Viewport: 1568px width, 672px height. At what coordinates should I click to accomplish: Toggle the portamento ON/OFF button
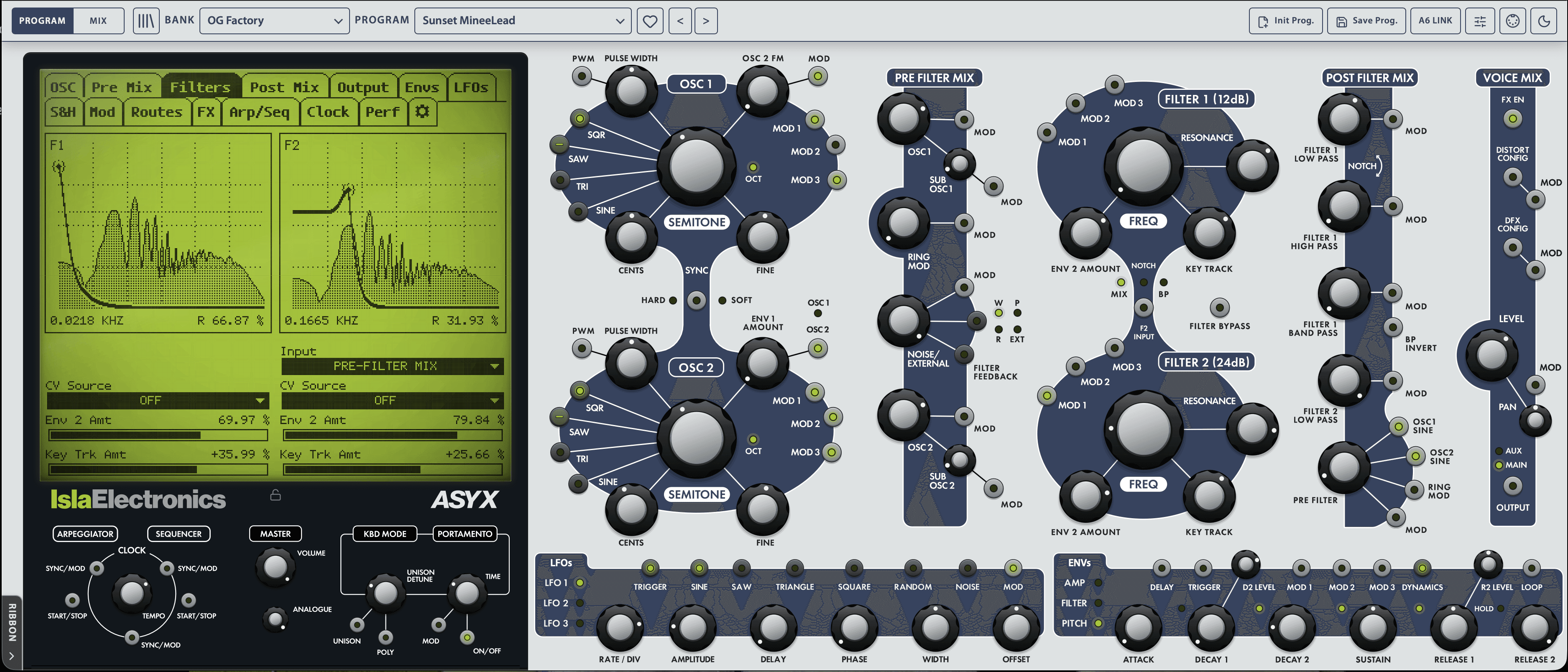[x=467, y=637]
